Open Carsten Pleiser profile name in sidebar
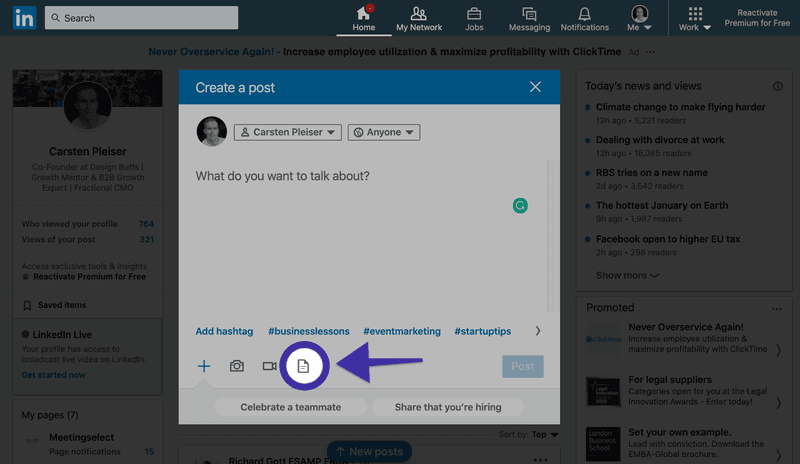The height and width of the screenshot is (464, 800). [x=88, y=152]
